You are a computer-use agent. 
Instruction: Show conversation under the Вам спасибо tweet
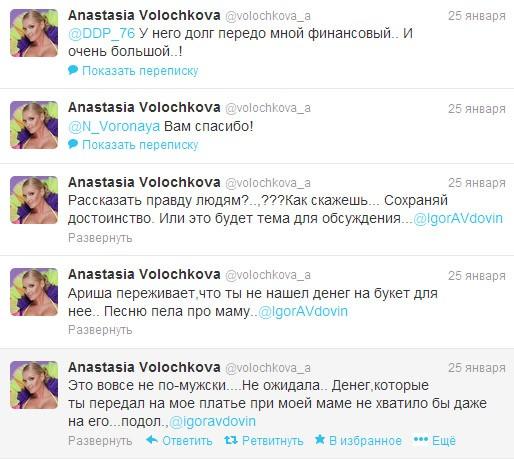click(140, 145)
